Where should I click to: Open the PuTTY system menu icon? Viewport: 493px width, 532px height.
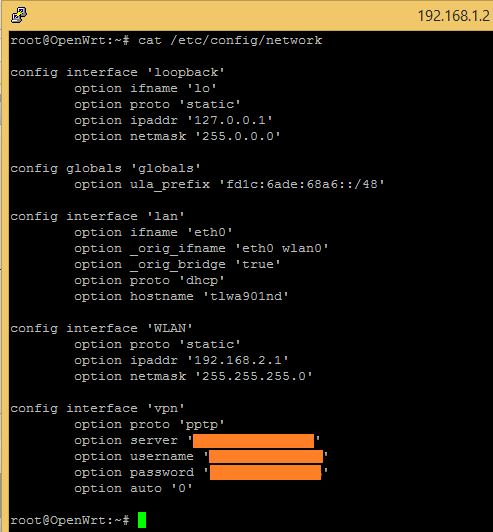[19, 15]
